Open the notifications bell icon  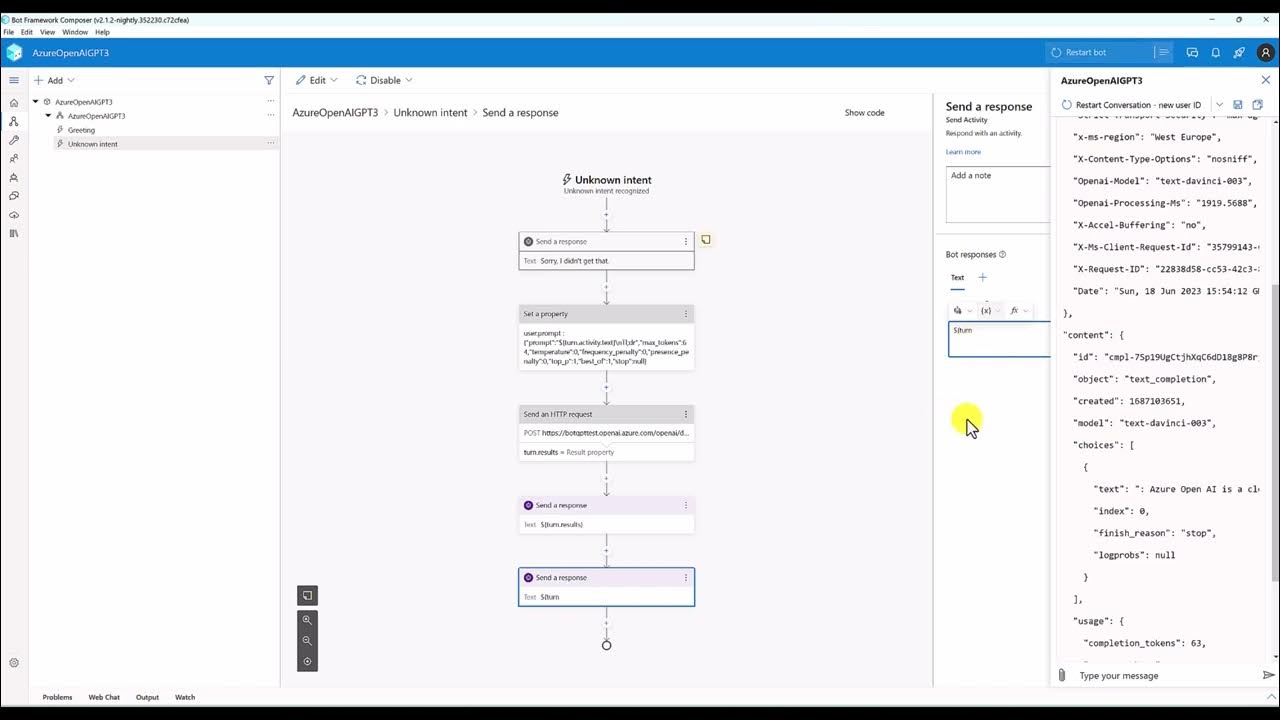click(x=1216, y=52)
